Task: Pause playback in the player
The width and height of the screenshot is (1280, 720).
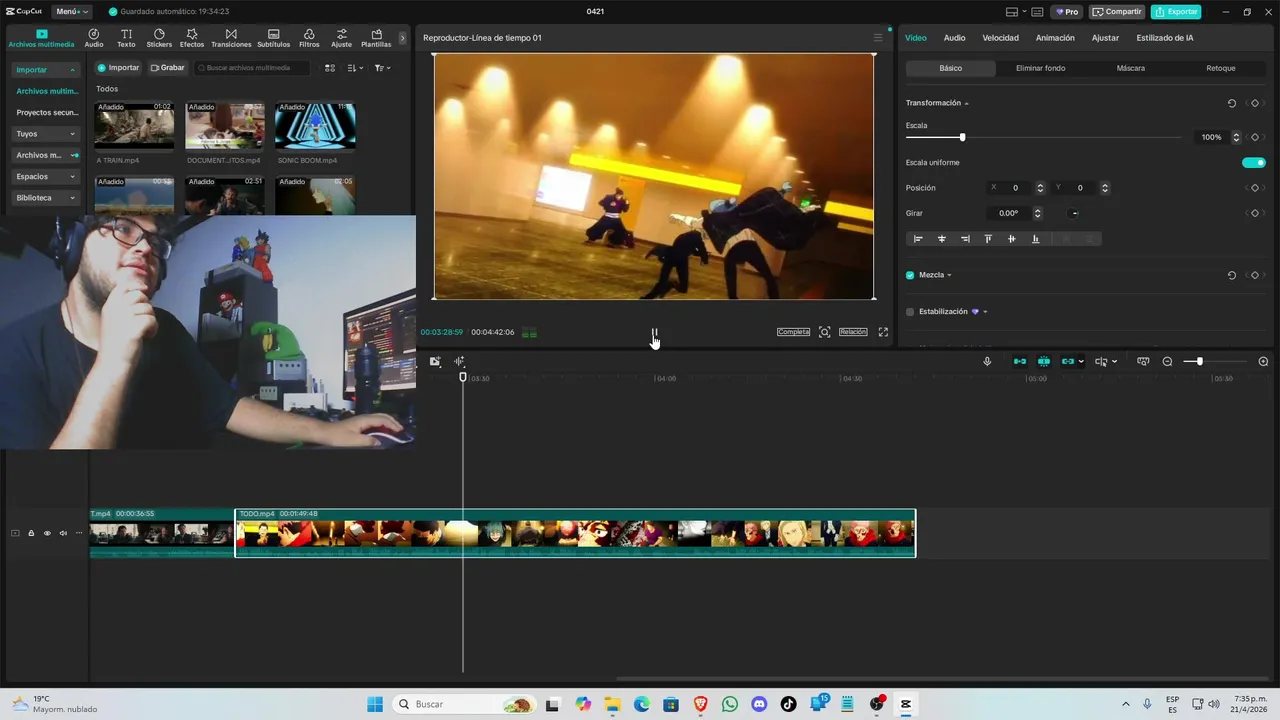Action: [654, 332]
